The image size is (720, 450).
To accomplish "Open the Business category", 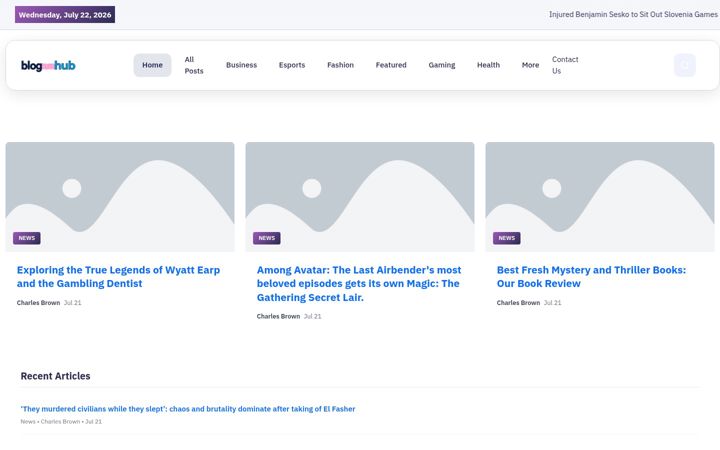I will 242,65.
